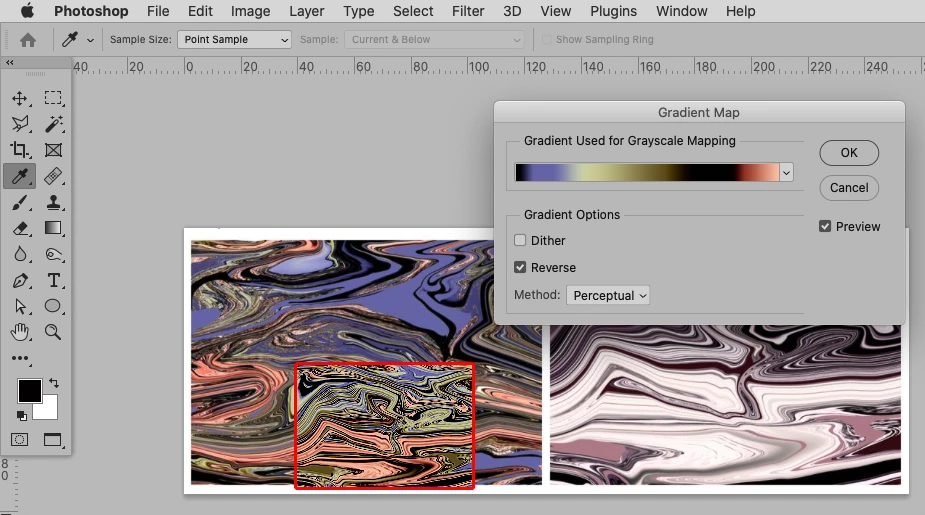
Task: Select the Brush tool
Action: [x=19, y=202]
